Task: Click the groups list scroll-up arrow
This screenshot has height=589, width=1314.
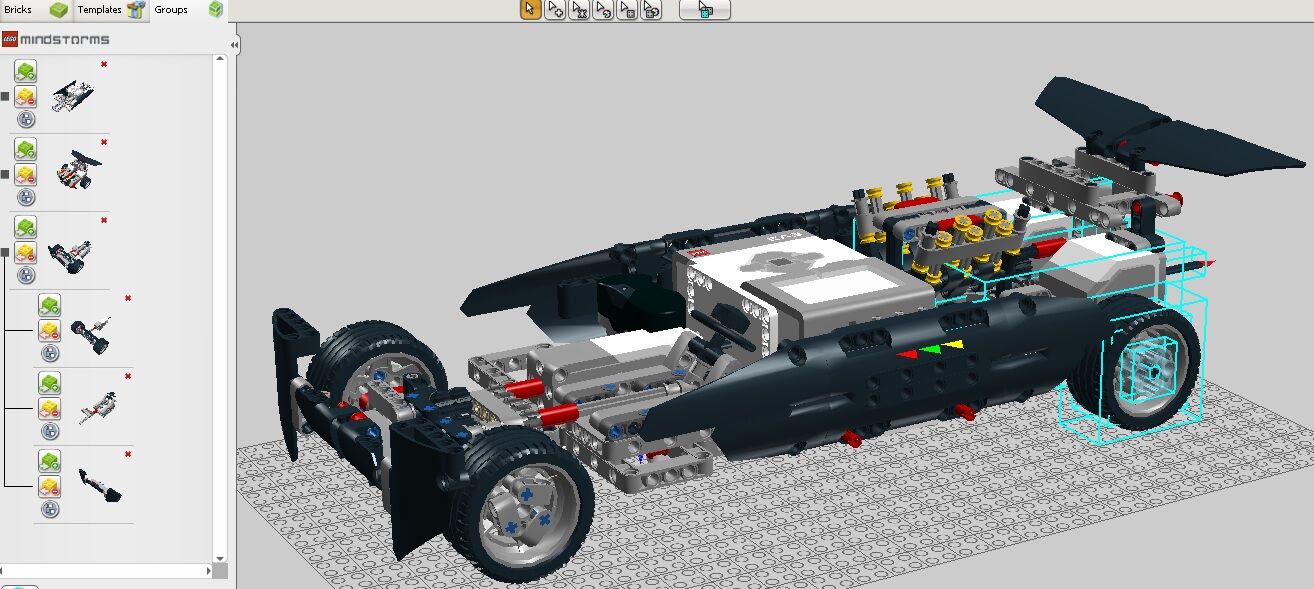Action: (220, 60)
